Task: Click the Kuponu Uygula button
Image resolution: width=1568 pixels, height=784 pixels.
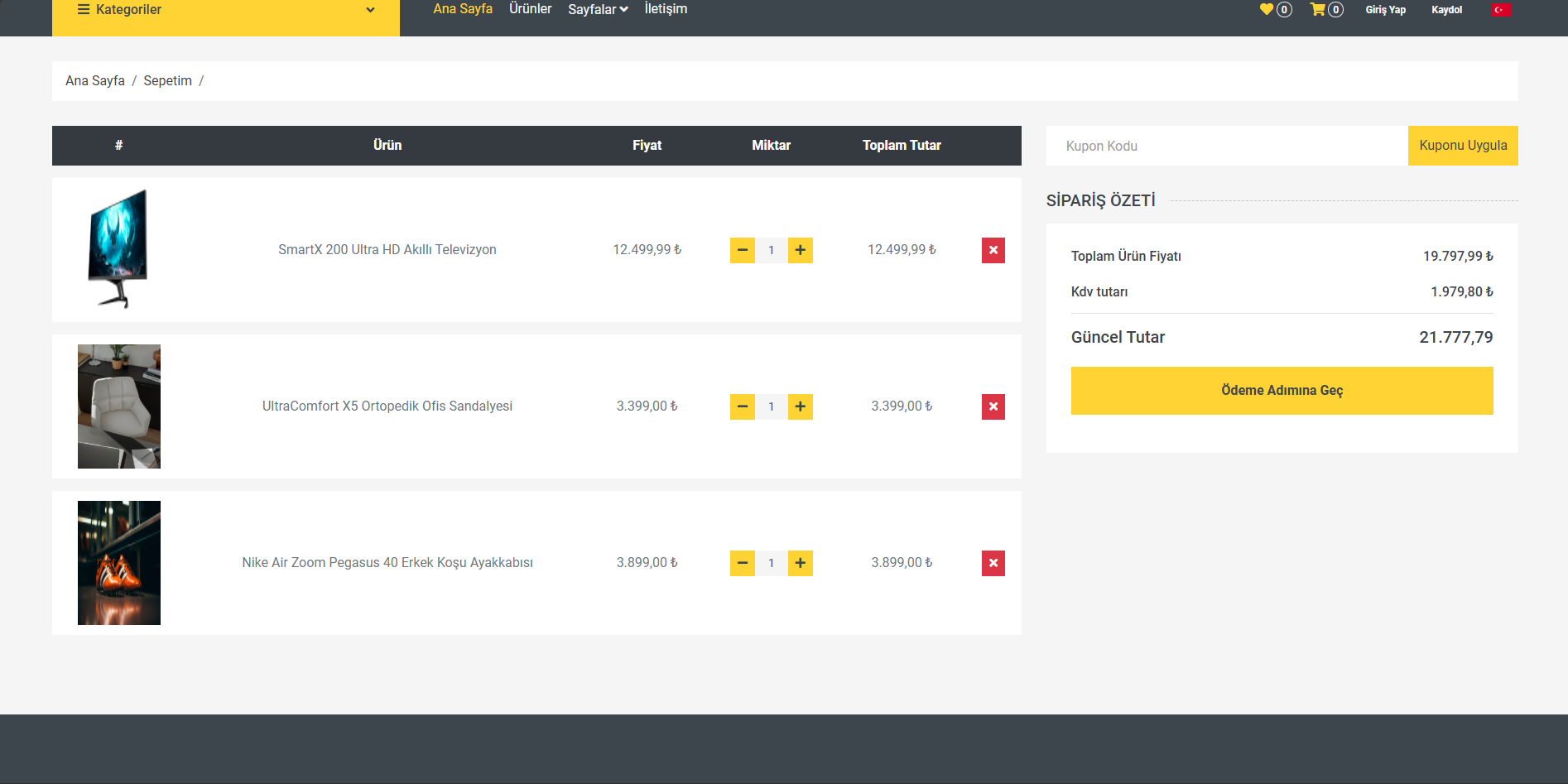Action: tap(1463, 146)
